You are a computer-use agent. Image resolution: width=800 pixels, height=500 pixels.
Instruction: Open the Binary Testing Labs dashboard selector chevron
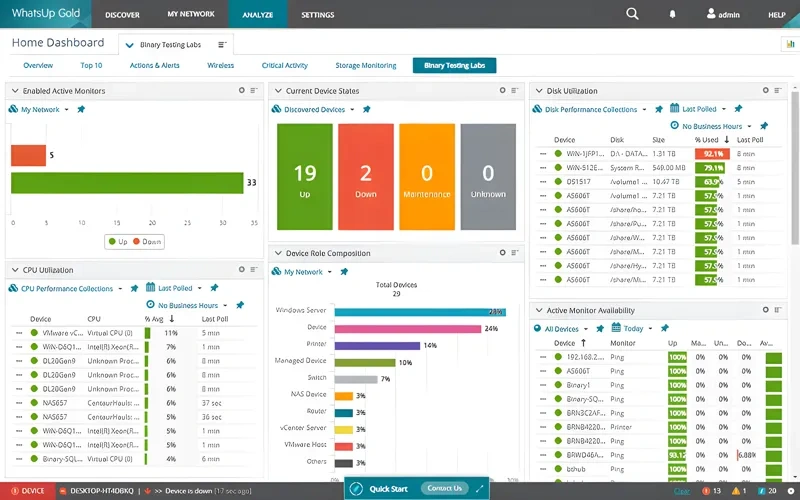130,45
